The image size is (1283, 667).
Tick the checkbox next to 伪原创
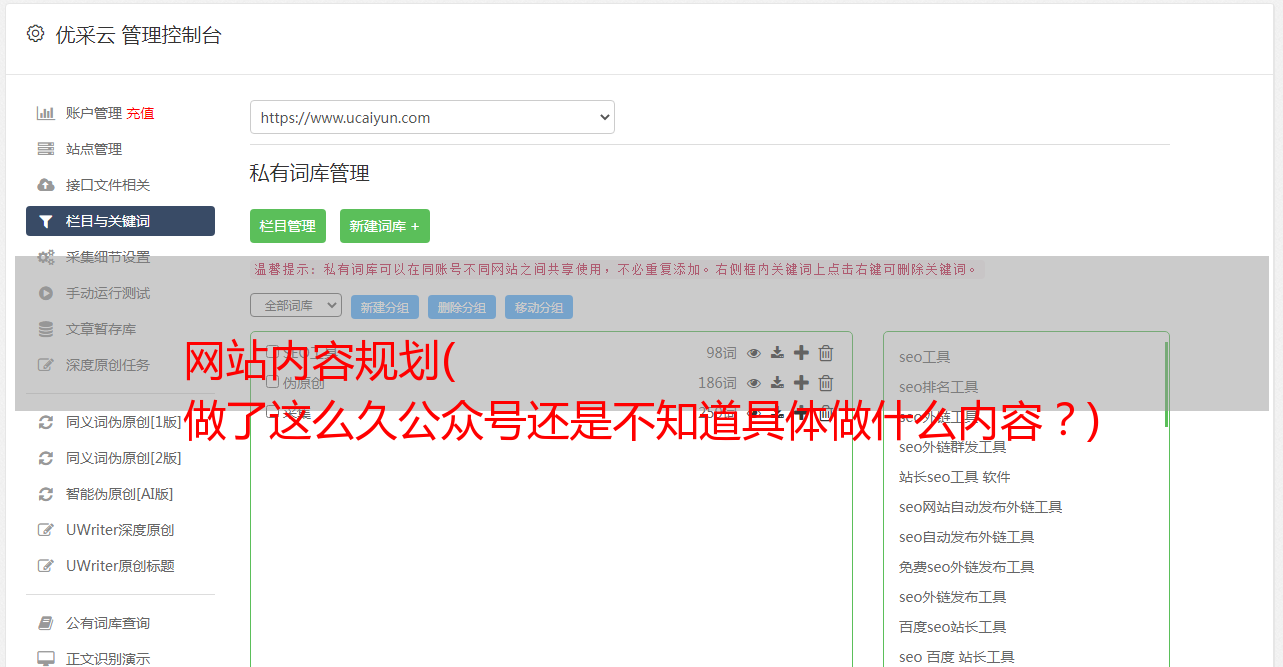pos(272,382)
